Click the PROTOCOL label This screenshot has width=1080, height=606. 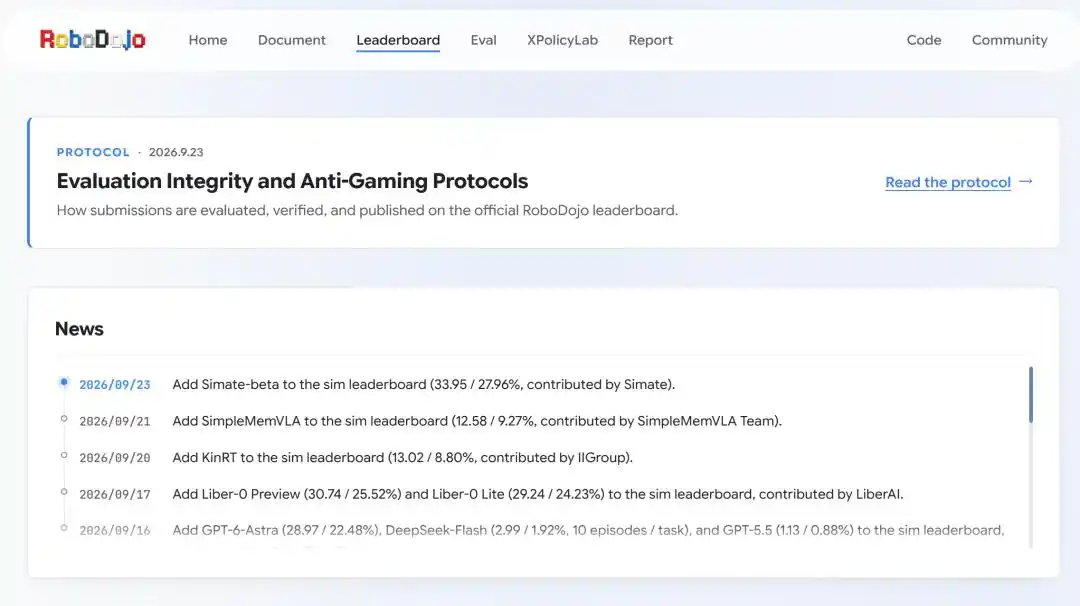[93, 152]
